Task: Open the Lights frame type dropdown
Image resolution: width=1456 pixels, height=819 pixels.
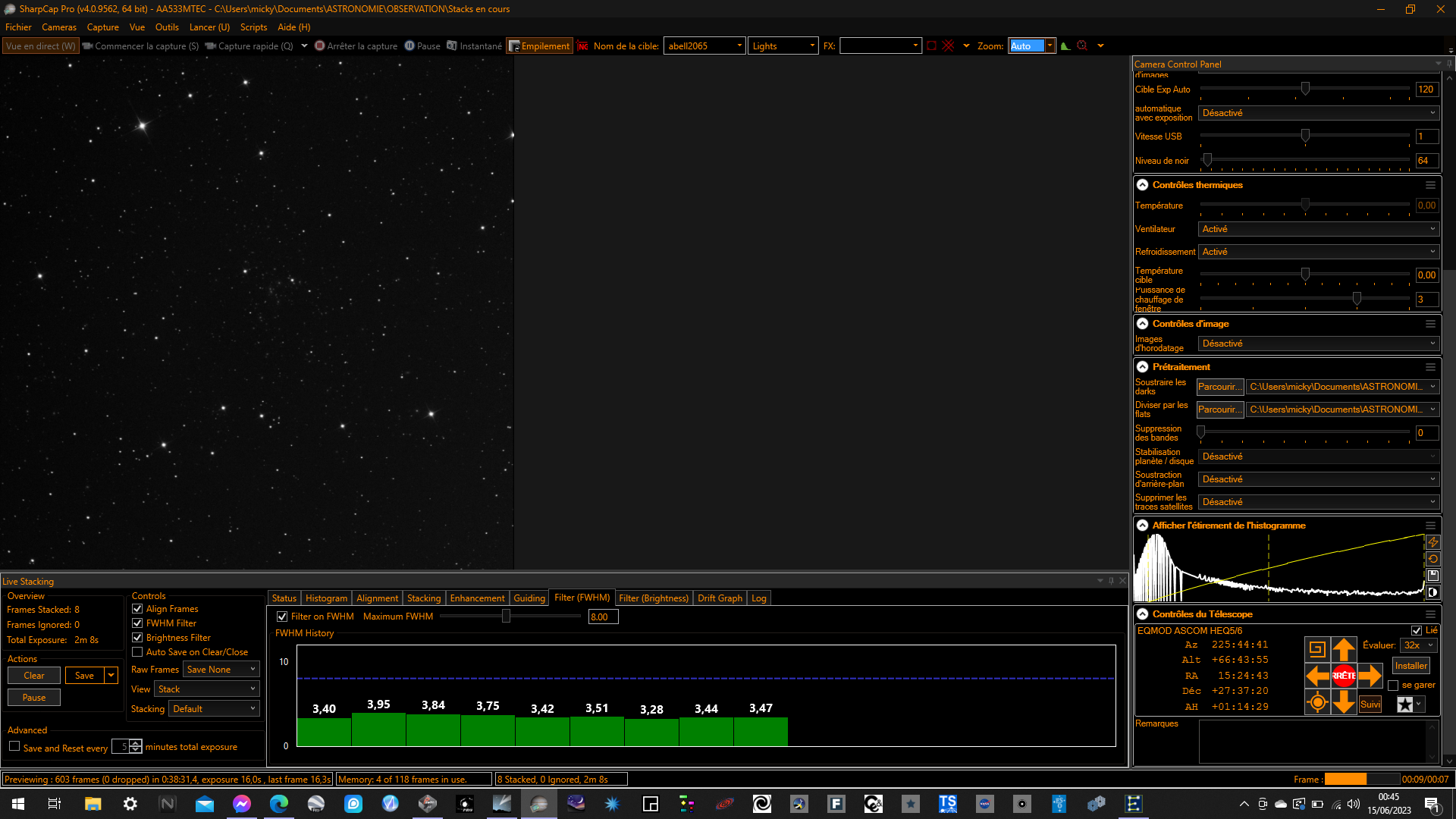Action: pos(783,45)
